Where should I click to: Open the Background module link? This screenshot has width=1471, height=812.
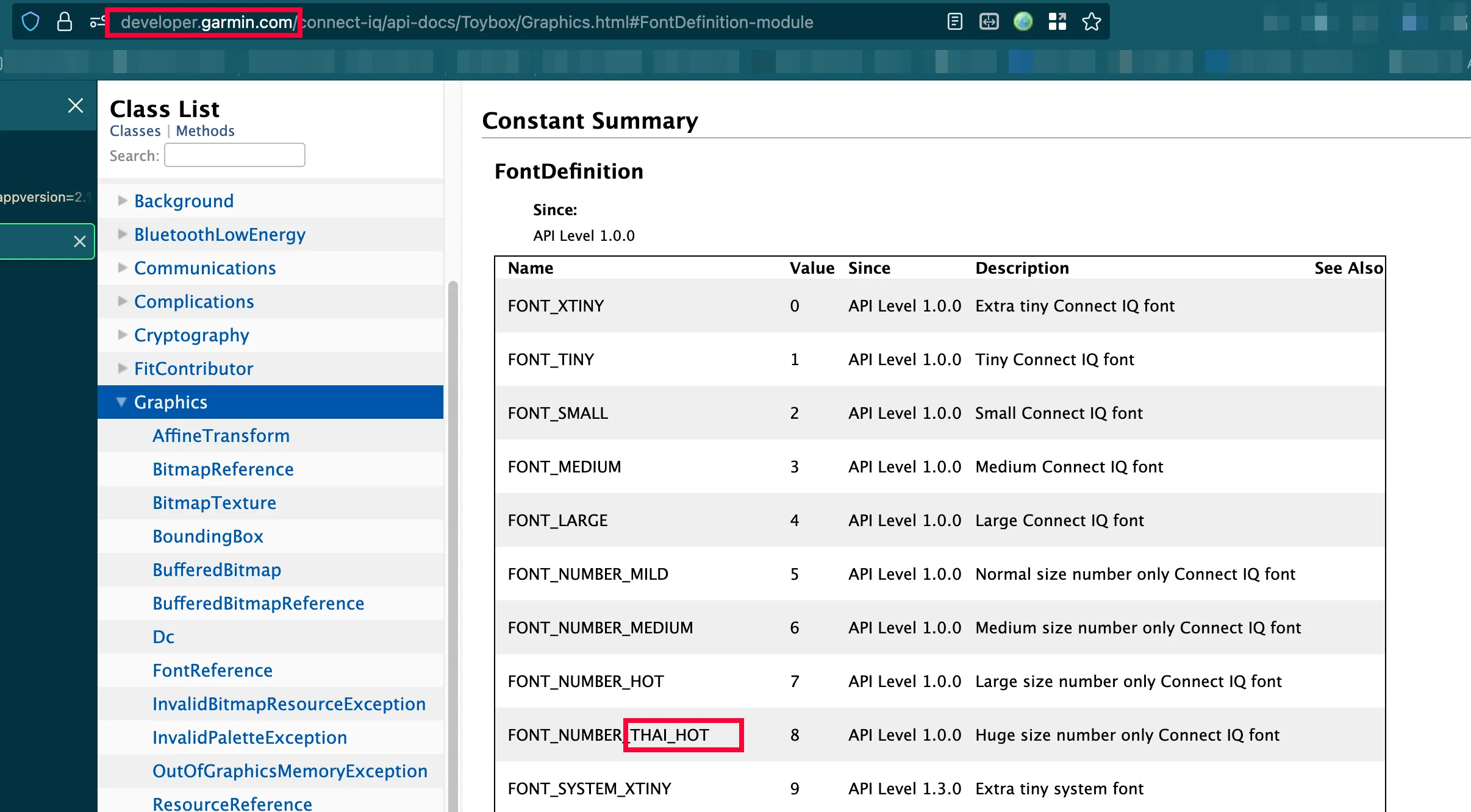[x=184, y=201]
